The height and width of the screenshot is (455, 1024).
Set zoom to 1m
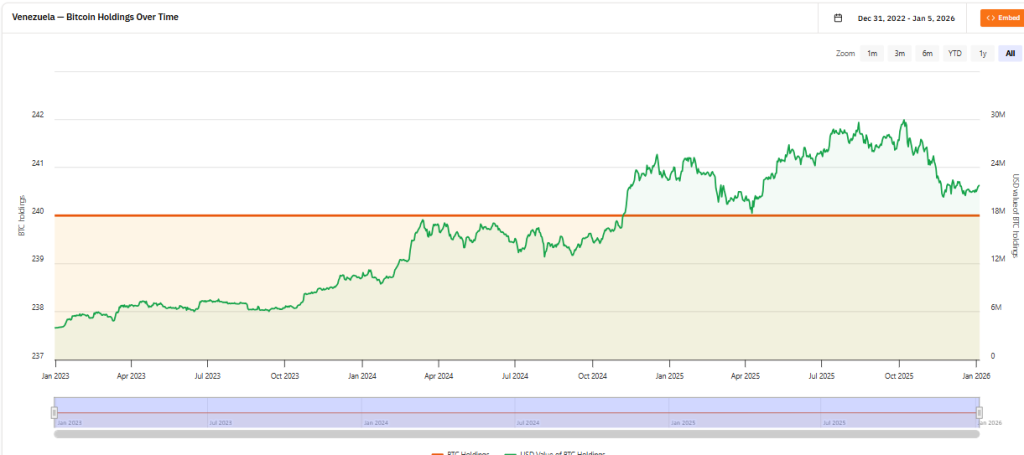tap(872, 53)
